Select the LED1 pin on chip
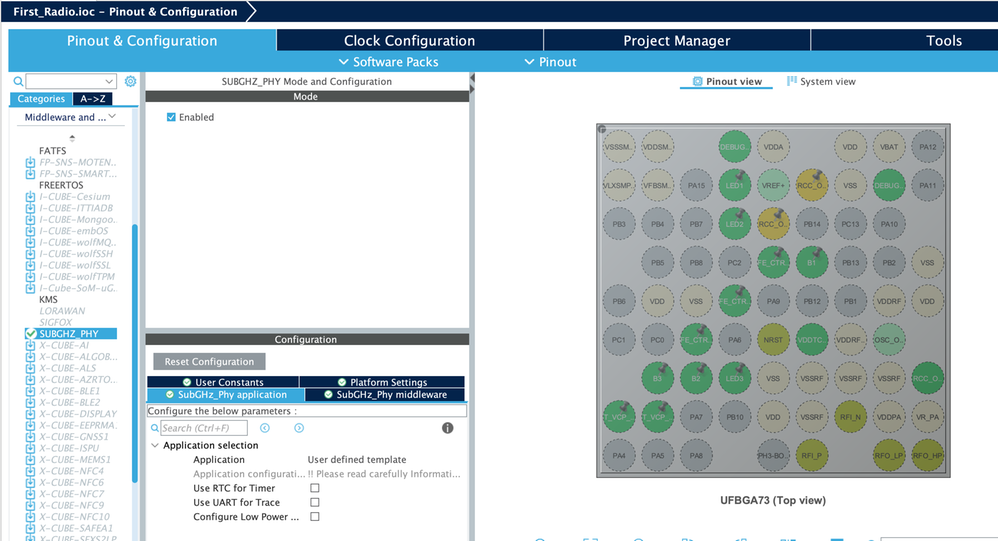Image resolution: width=998 pixels, height=541 pixels. (734, 185)
